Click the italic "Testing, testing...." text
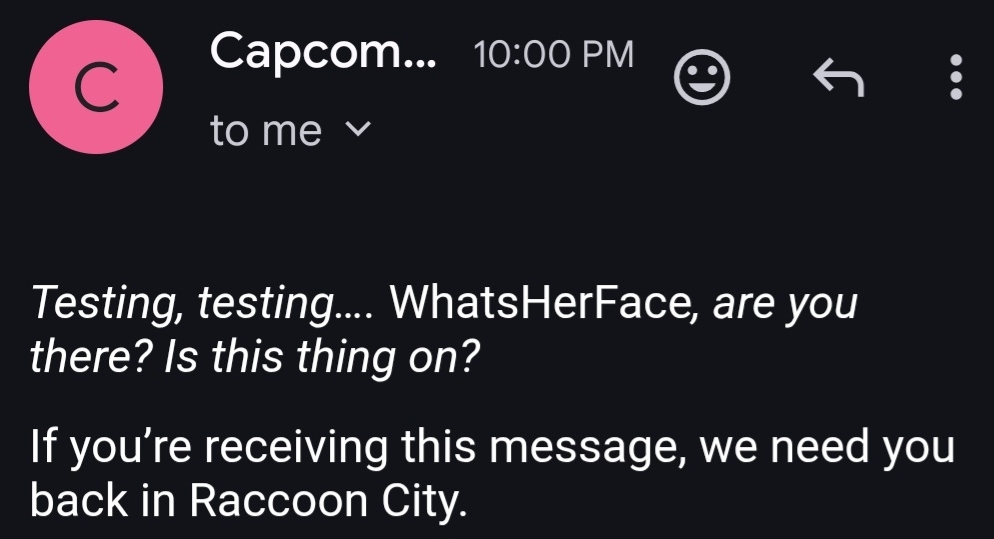The height and width of the screenshot is (539, 994). click(202, 304)
